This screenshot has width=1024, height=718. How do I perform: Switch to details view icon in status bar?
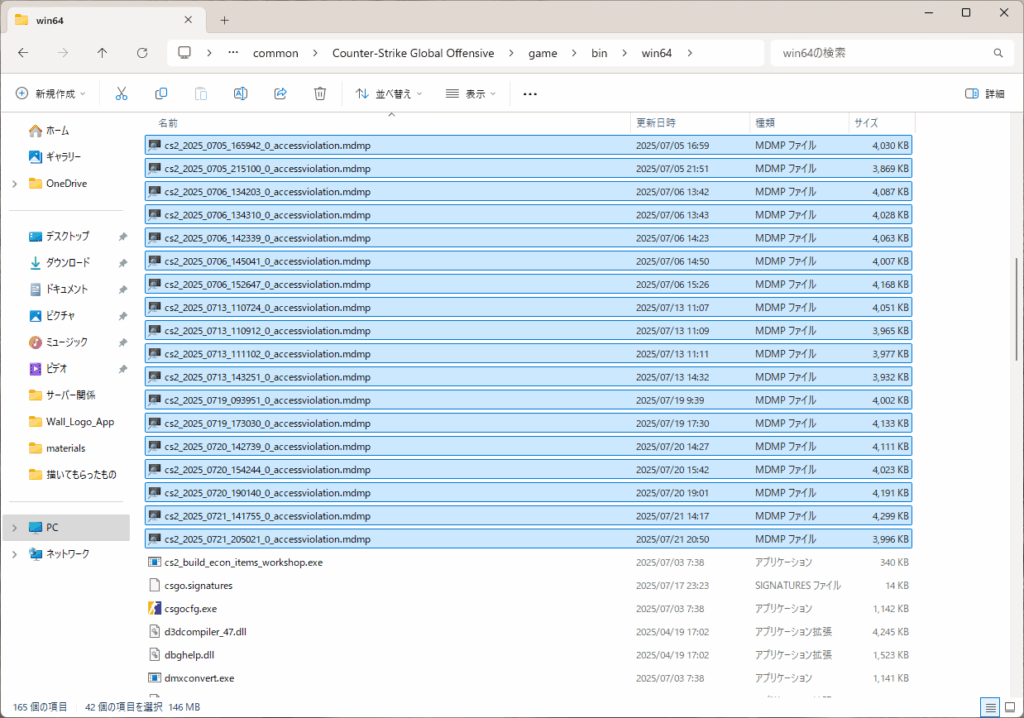tap(990, 707)
